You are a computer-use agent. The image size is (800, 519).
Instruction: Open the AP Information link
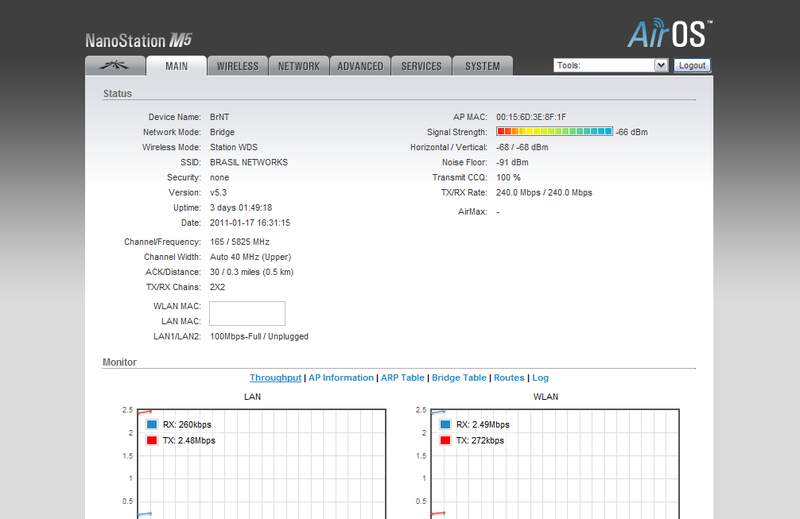pos(341,378)
